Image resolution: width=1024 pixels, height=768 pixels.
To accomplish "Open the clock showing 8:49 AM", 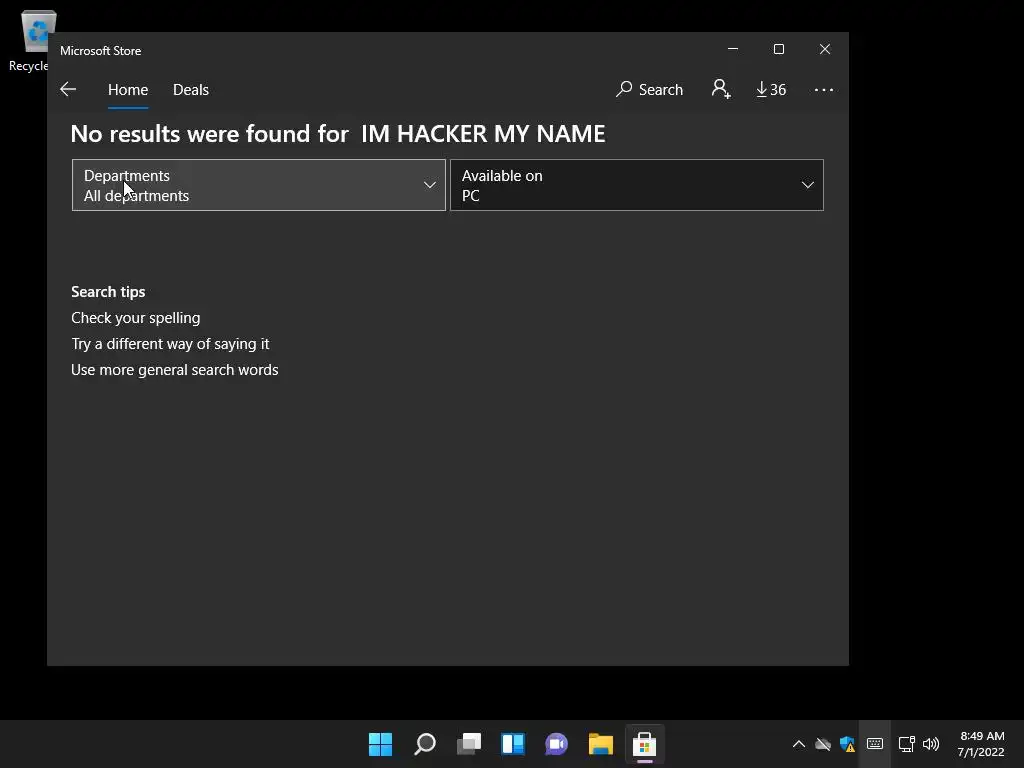I will [x=981, y=744].
